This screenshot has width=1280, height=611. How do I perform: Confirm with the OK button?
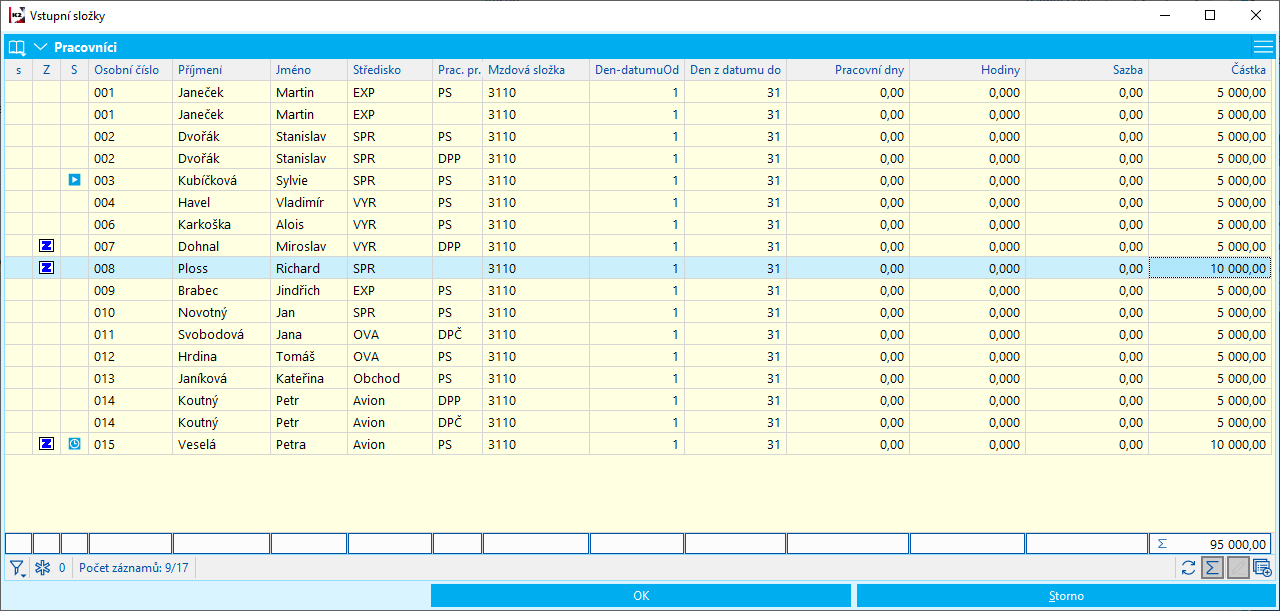pos(641,596)
